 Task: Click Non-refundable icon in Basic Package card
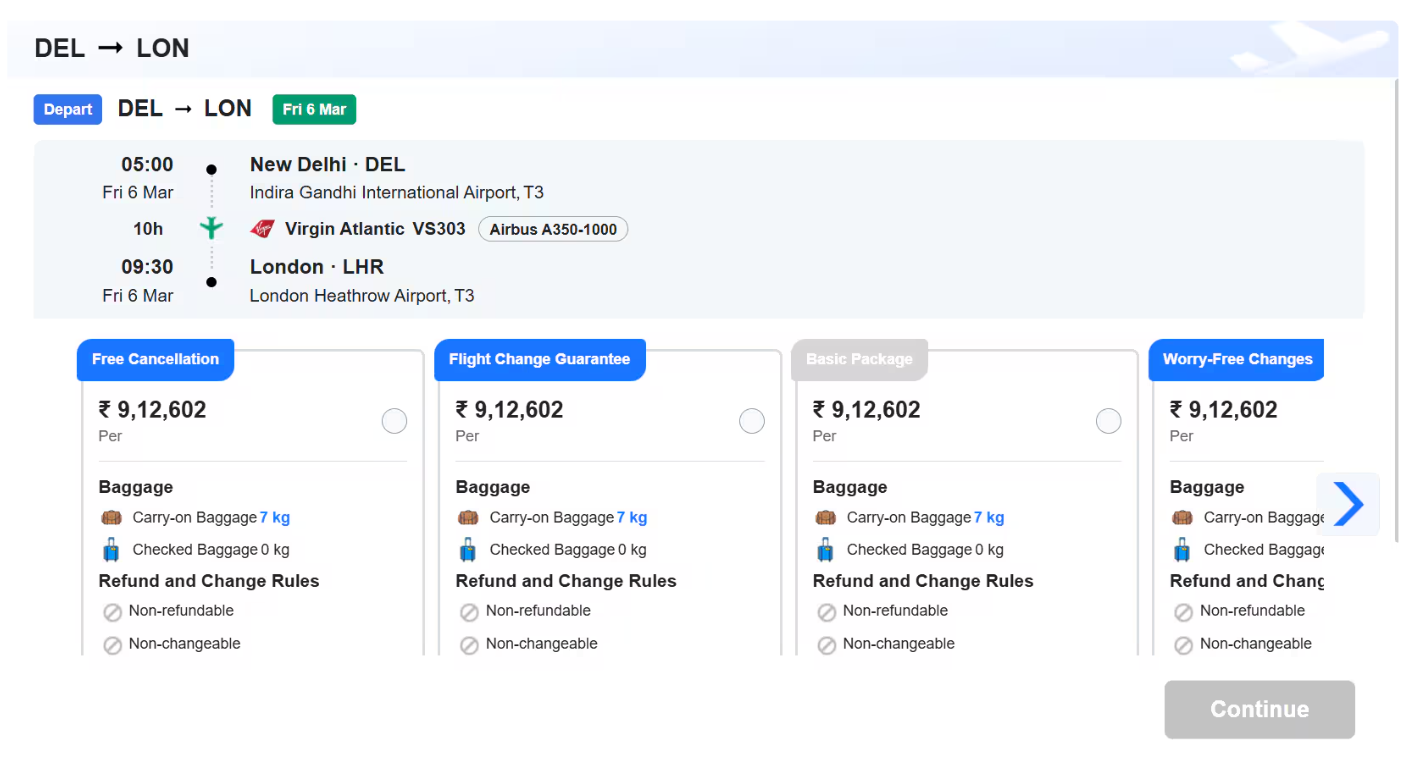pos(826,612)
